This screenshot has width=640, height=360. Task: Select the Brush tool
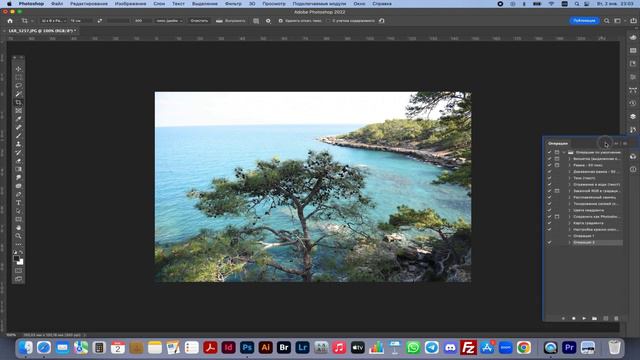pos(18,136)
